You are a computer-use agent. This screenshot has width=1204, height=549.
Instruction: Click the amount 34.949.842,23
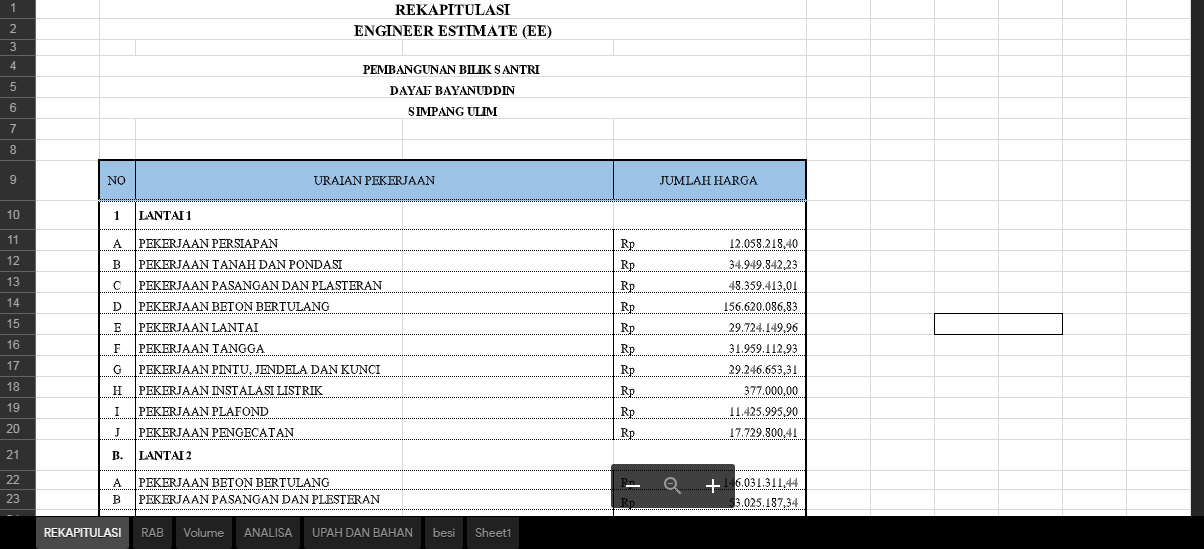pos(764,265)
